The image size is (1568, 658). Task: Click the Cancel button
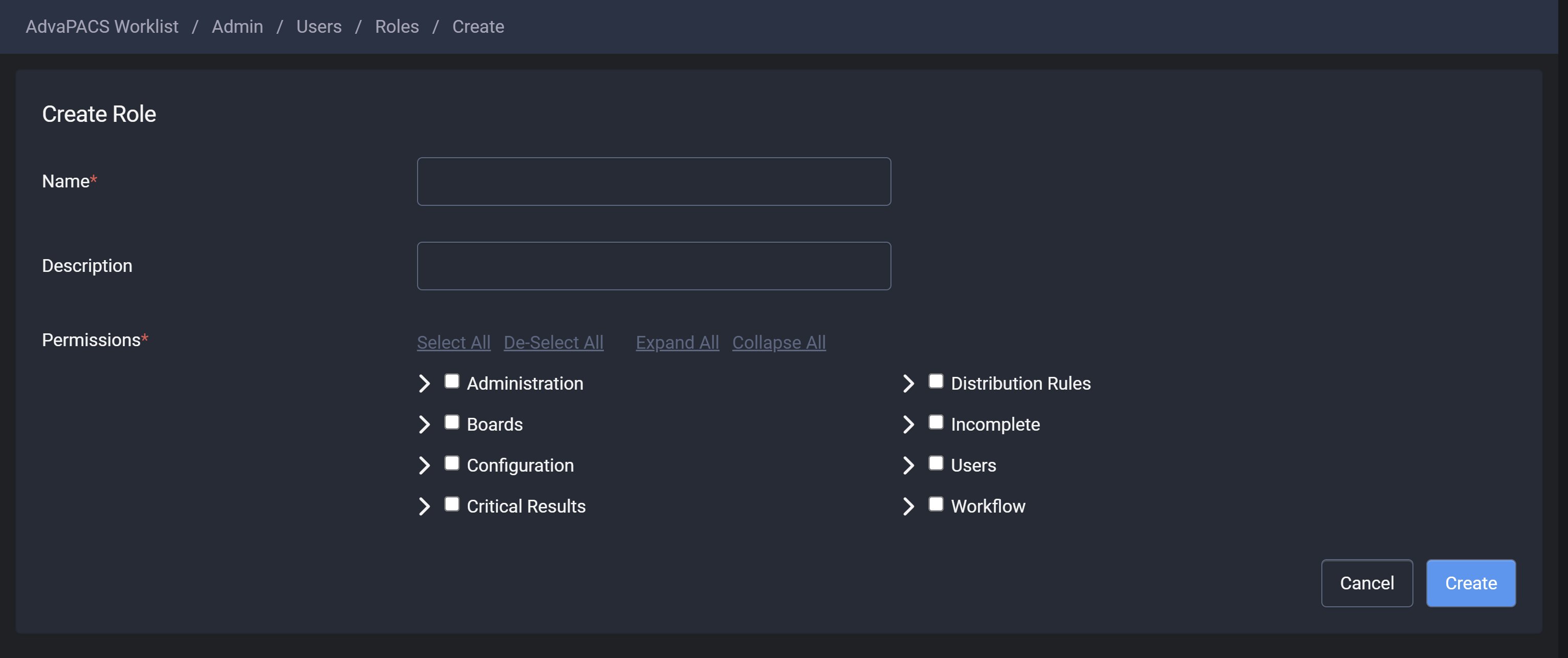point(1366,583)
